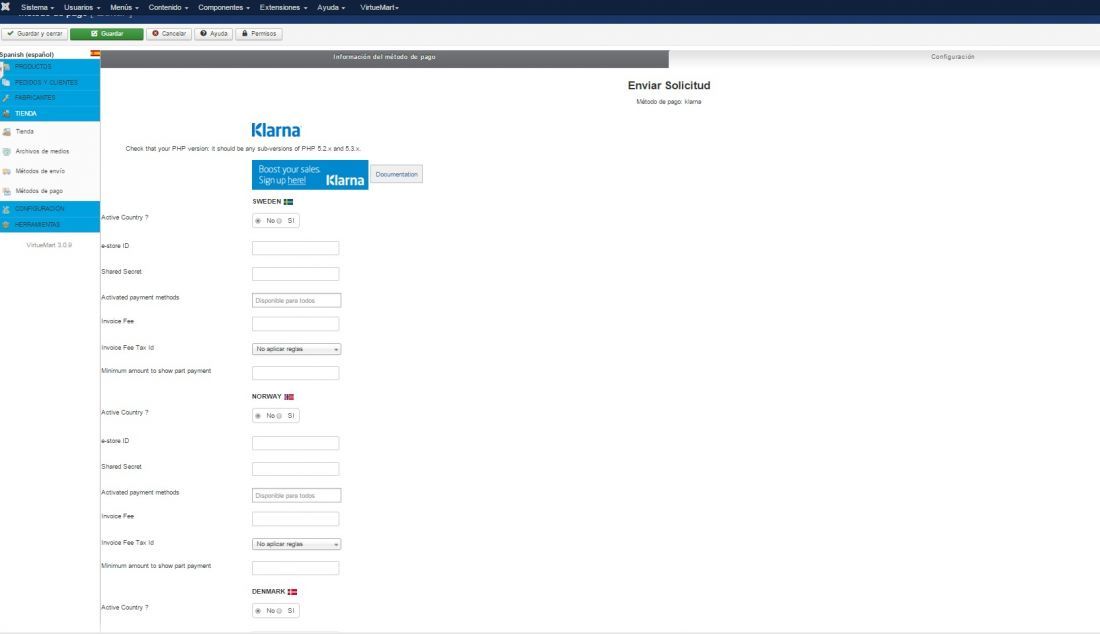This screenshot has height=634, width=1100.
Task: Open Archivos de medios sidebar link
Action: point(42,151)
